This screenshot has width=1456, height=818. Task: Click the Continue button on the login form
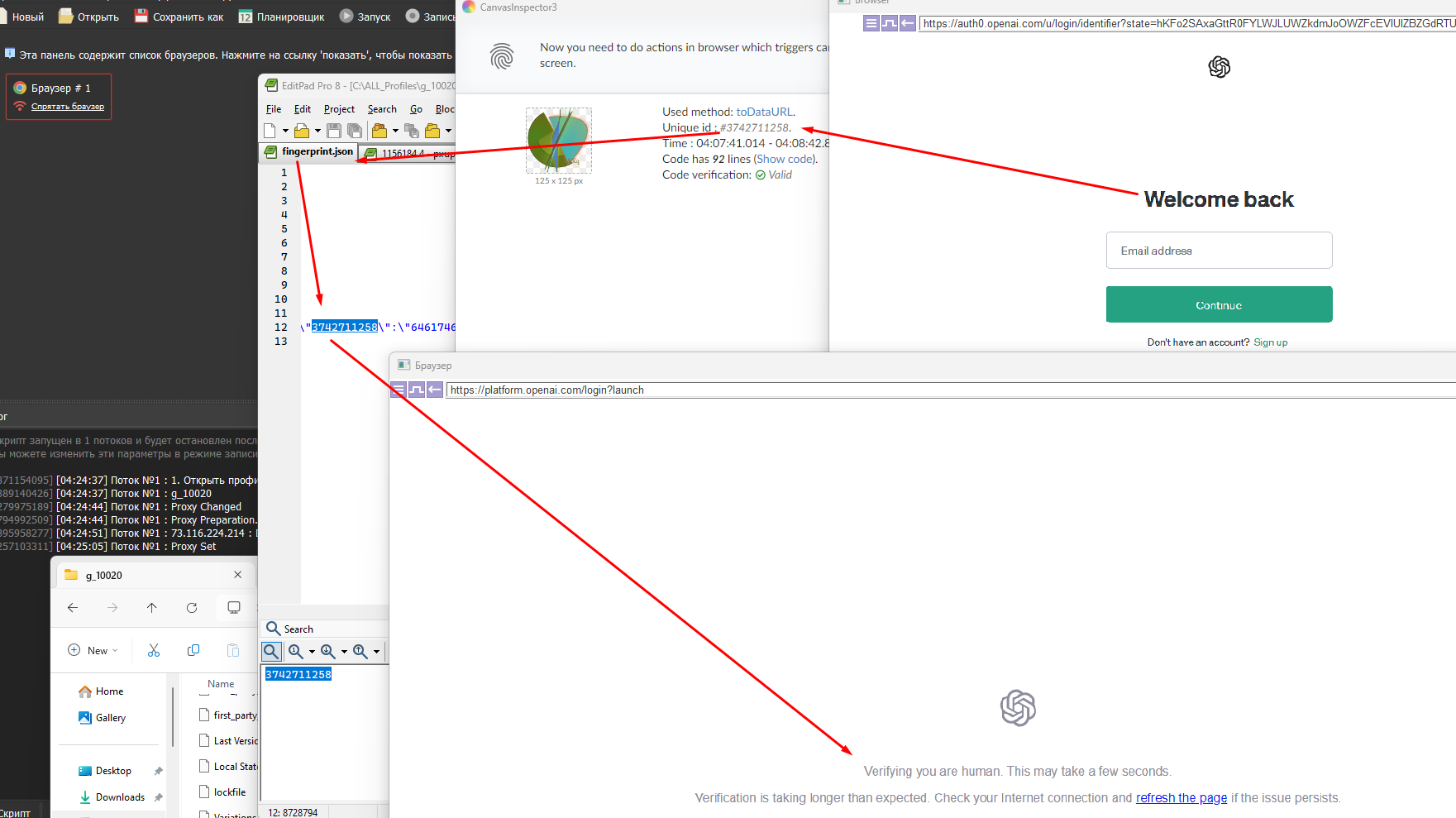pos(1218,304)
